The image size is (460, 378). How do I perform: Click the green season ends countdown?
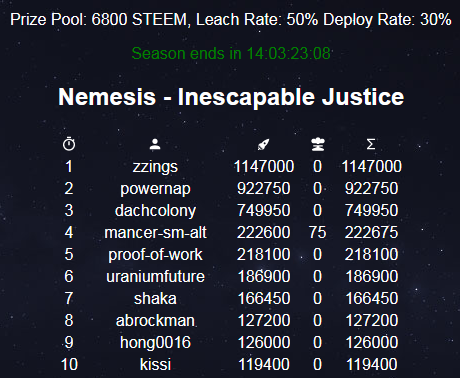tap(231, 53)
